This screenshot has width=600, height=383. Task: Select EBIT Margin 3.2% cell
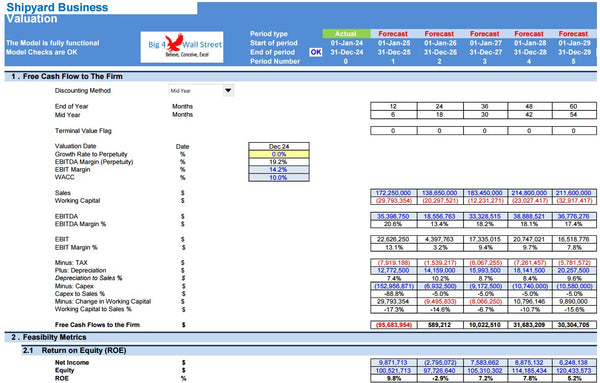pos(440,248)
